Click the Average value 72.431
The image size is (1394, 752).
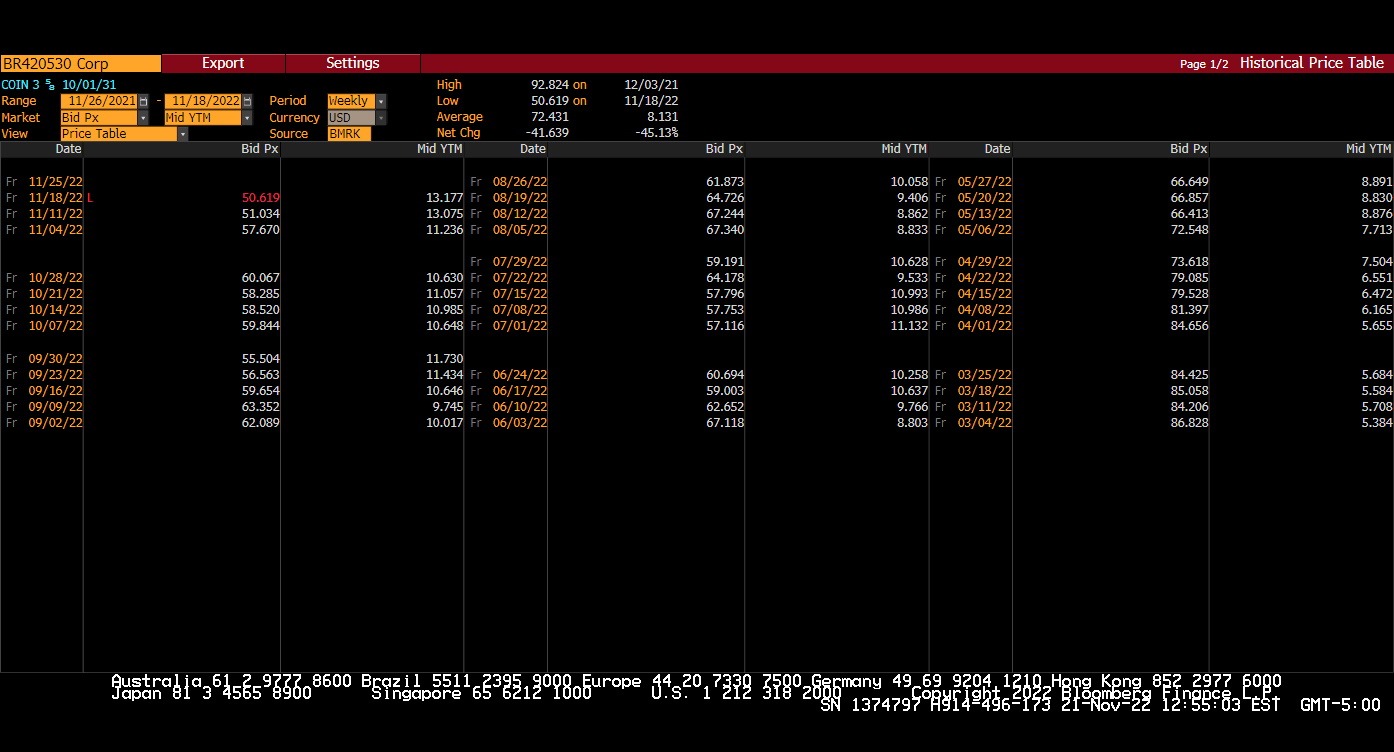[x=550, y=117]
